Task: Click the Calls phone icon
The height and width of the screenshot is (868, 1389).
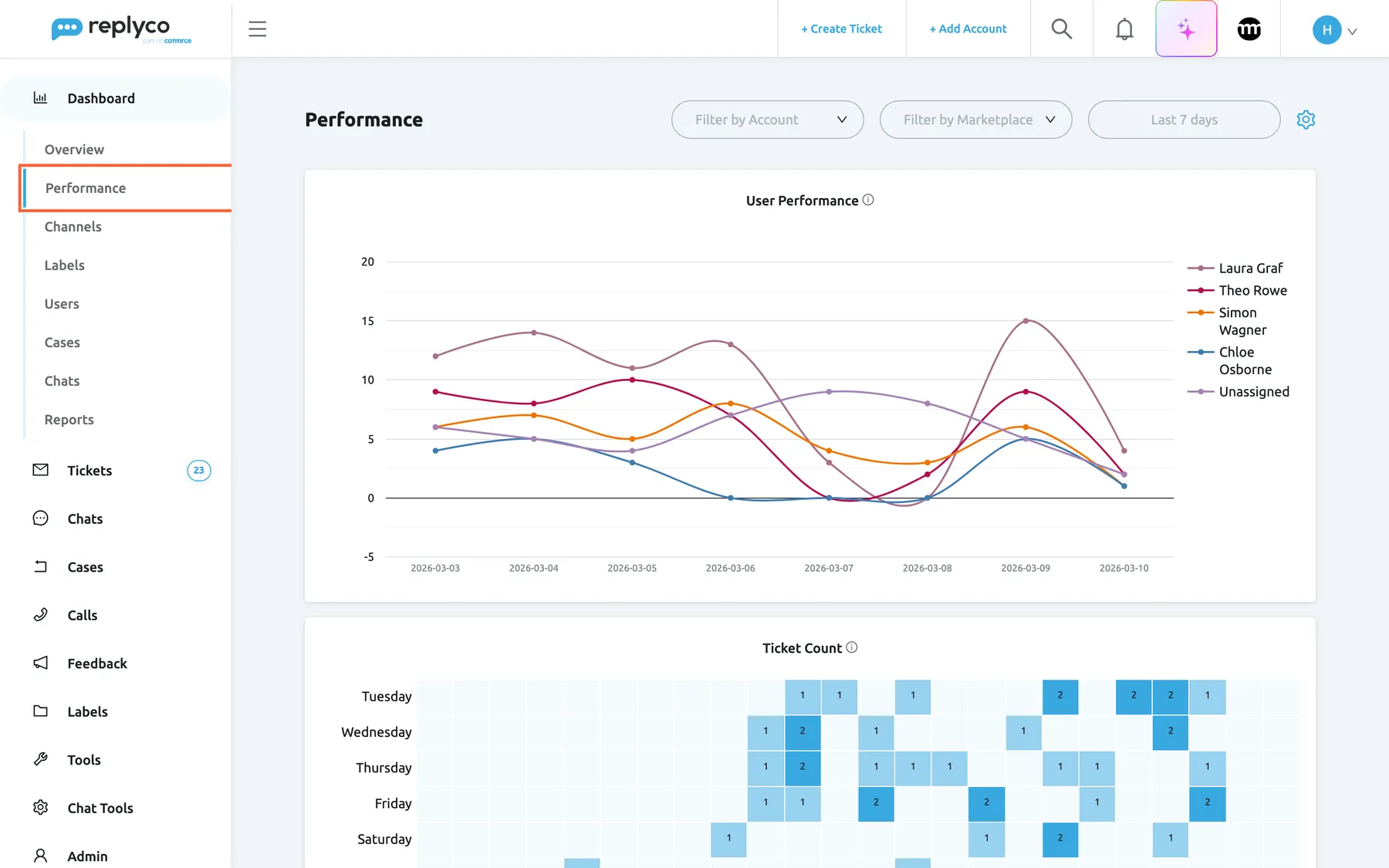Action: click(41, 615)
